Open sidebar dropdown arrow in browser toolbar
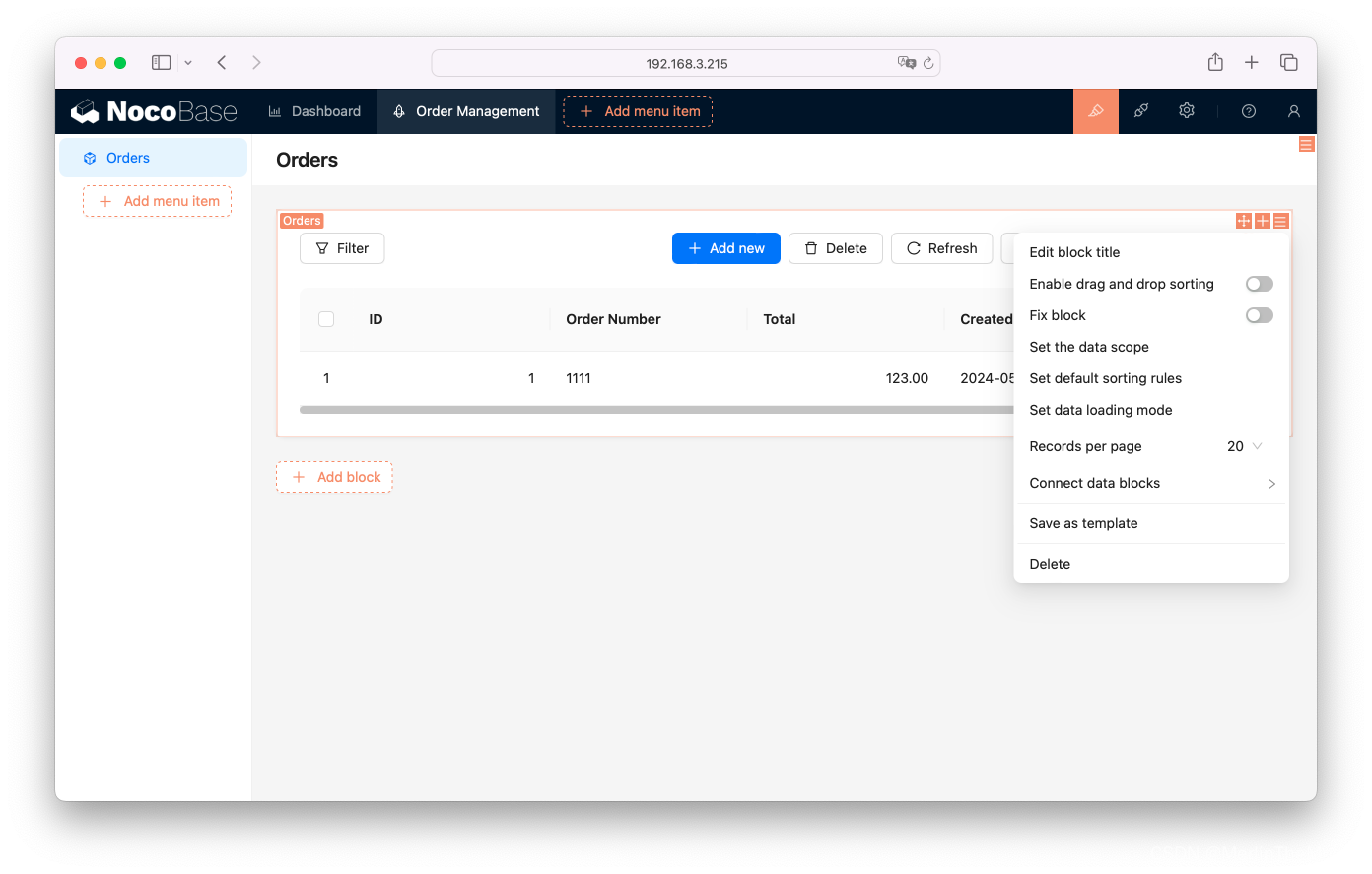This screenshot has width=1372, height=874. click(x=188, y=63)
